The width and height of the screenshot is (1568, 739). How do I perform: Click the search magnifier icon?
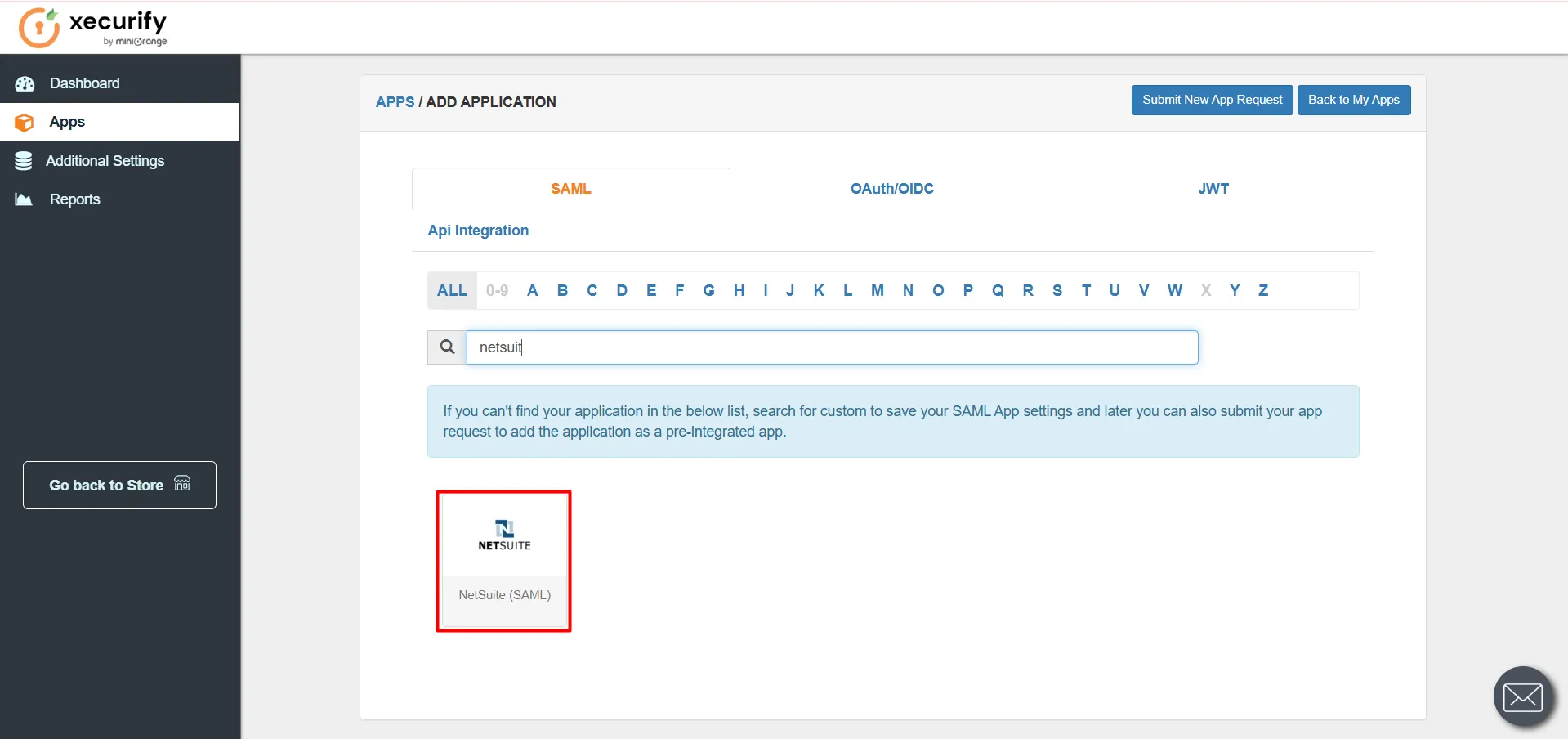[447, 347]
